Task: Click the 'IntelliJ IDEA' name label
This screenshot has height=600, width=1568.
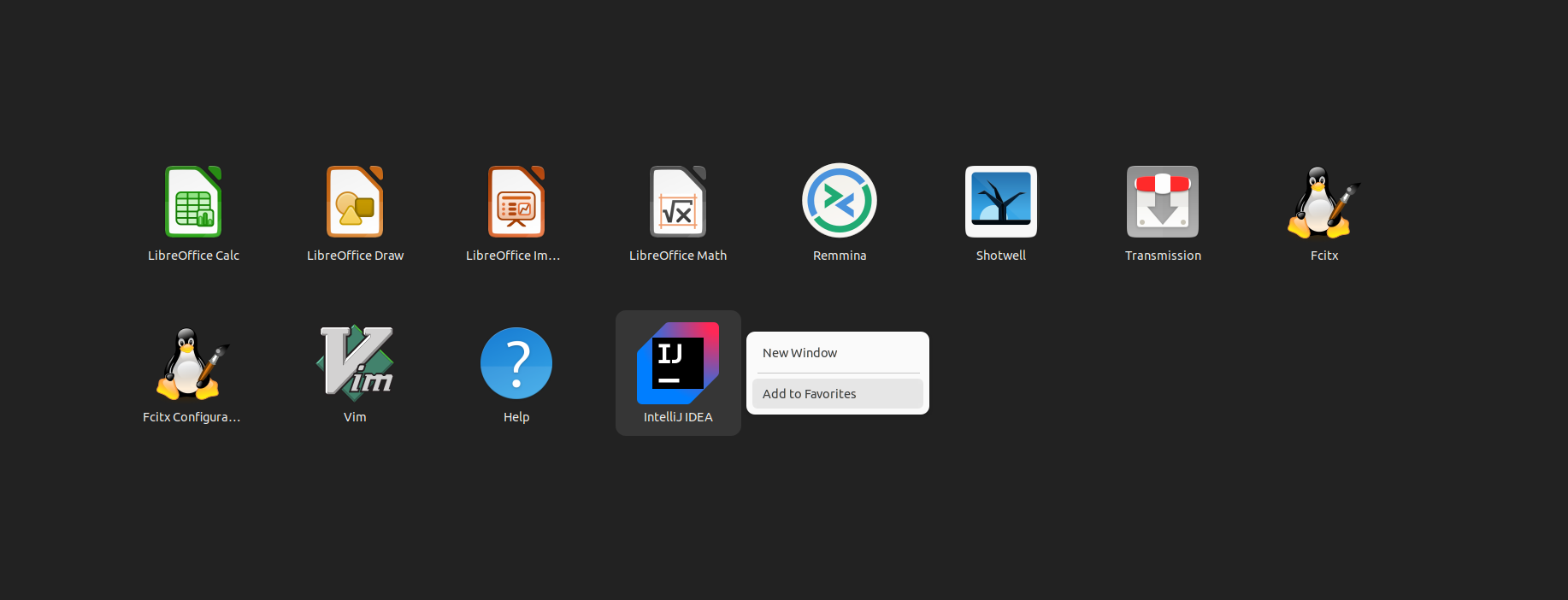Action: point(678,417)
